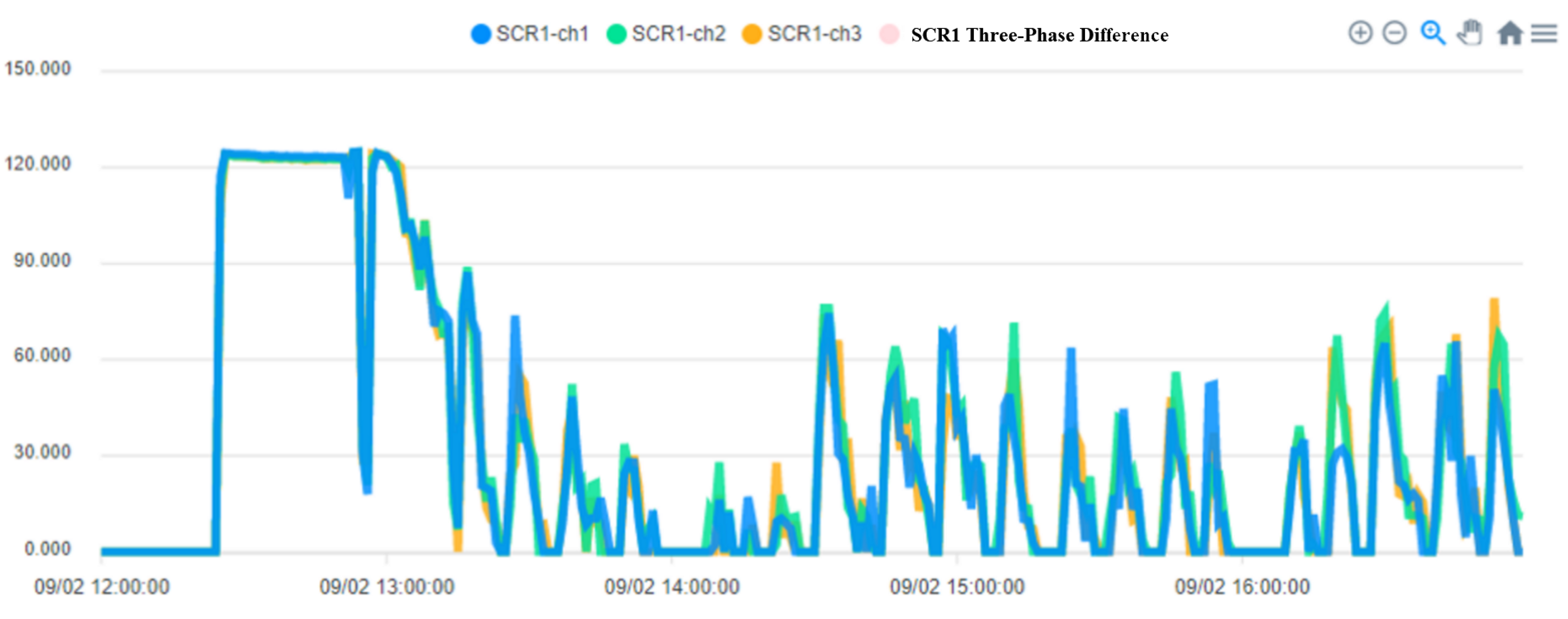Select the magnifier selection zoom tool

tap(1432, 32)
